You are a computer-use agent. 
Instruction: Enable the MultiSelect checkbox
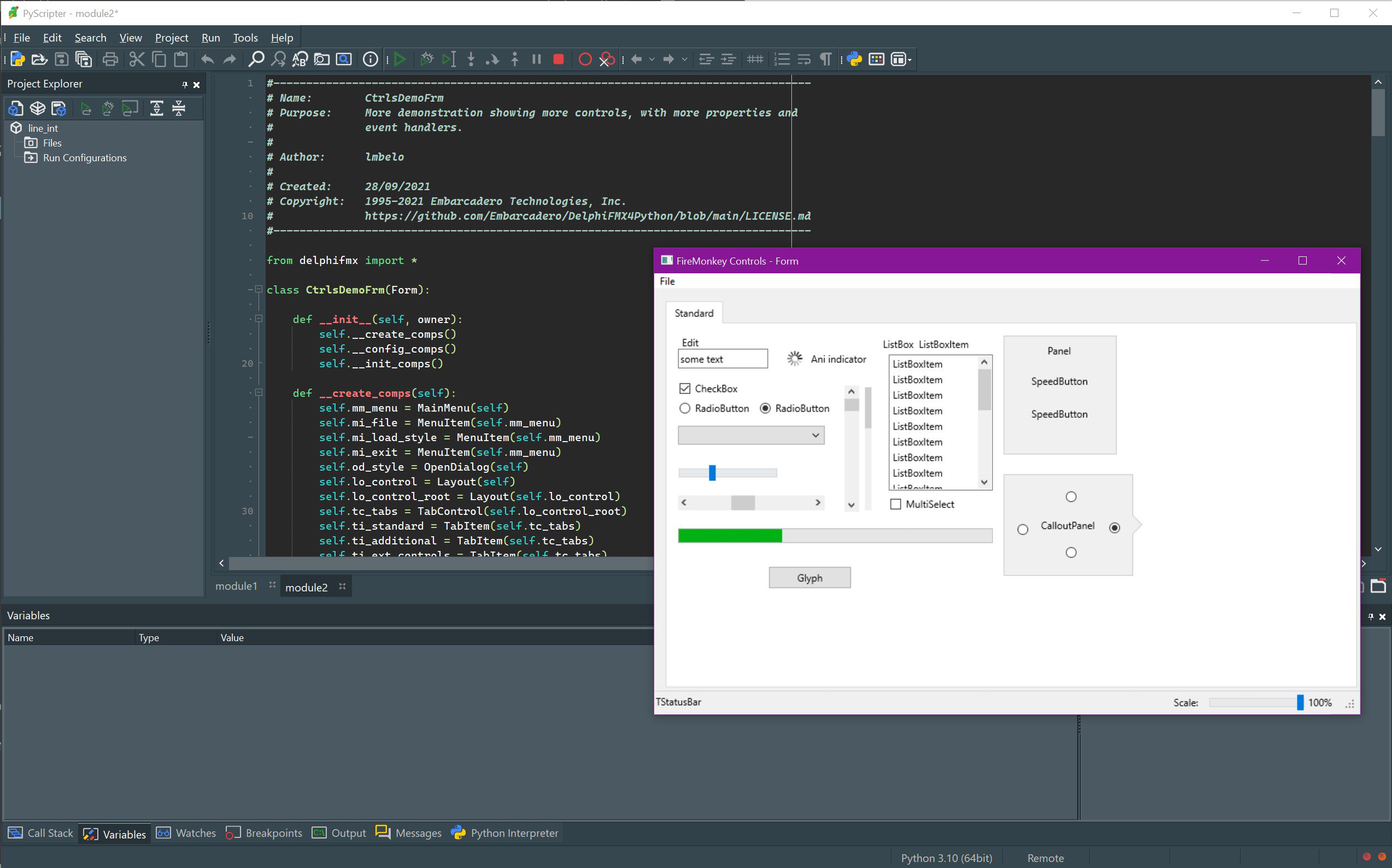pos(895,504)
